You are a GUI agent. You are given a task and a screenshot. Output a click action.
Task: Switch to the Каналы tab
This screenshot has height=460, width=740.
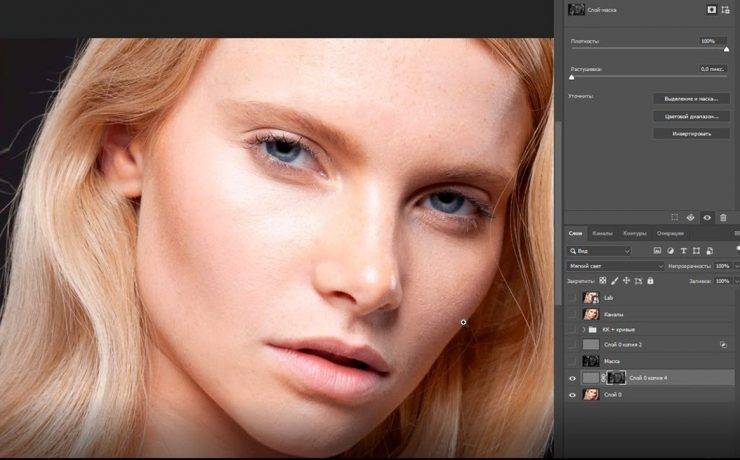tap(602, 234)
